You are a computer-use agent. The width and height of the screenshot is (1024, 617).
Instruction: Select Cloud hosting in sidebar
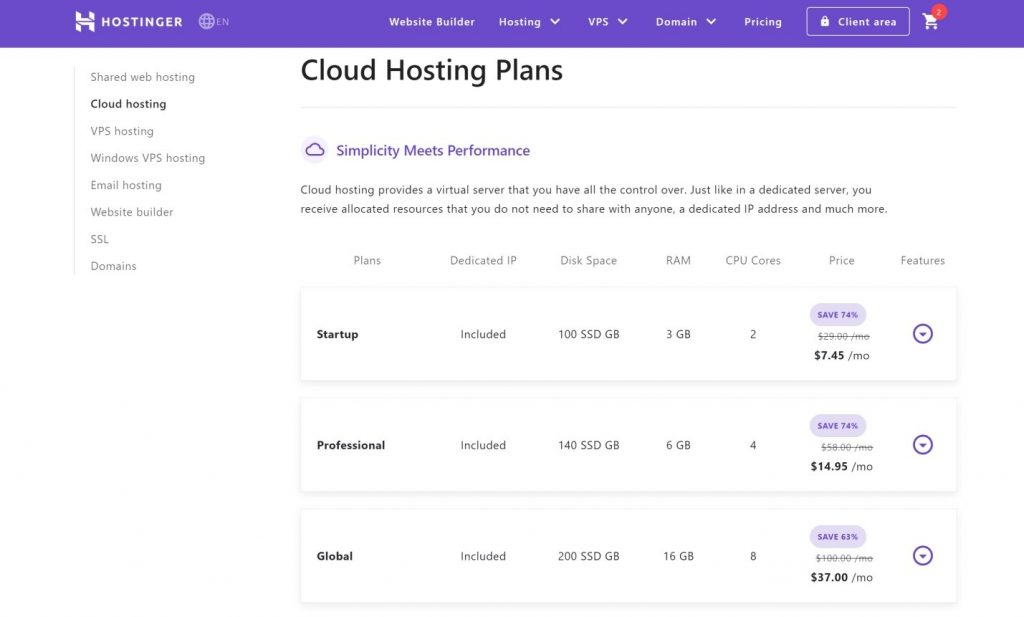pos(128,104)
